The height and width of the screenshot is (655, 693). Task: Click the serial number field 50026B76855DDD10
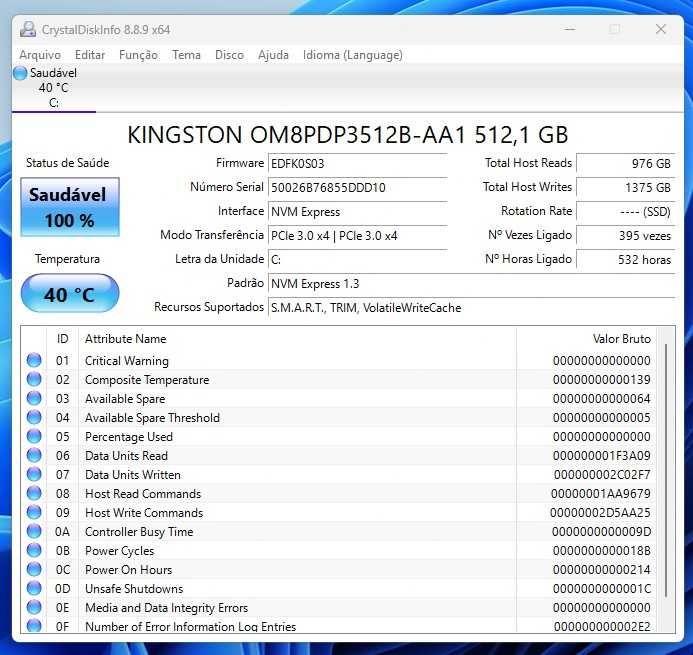point(358,187)
